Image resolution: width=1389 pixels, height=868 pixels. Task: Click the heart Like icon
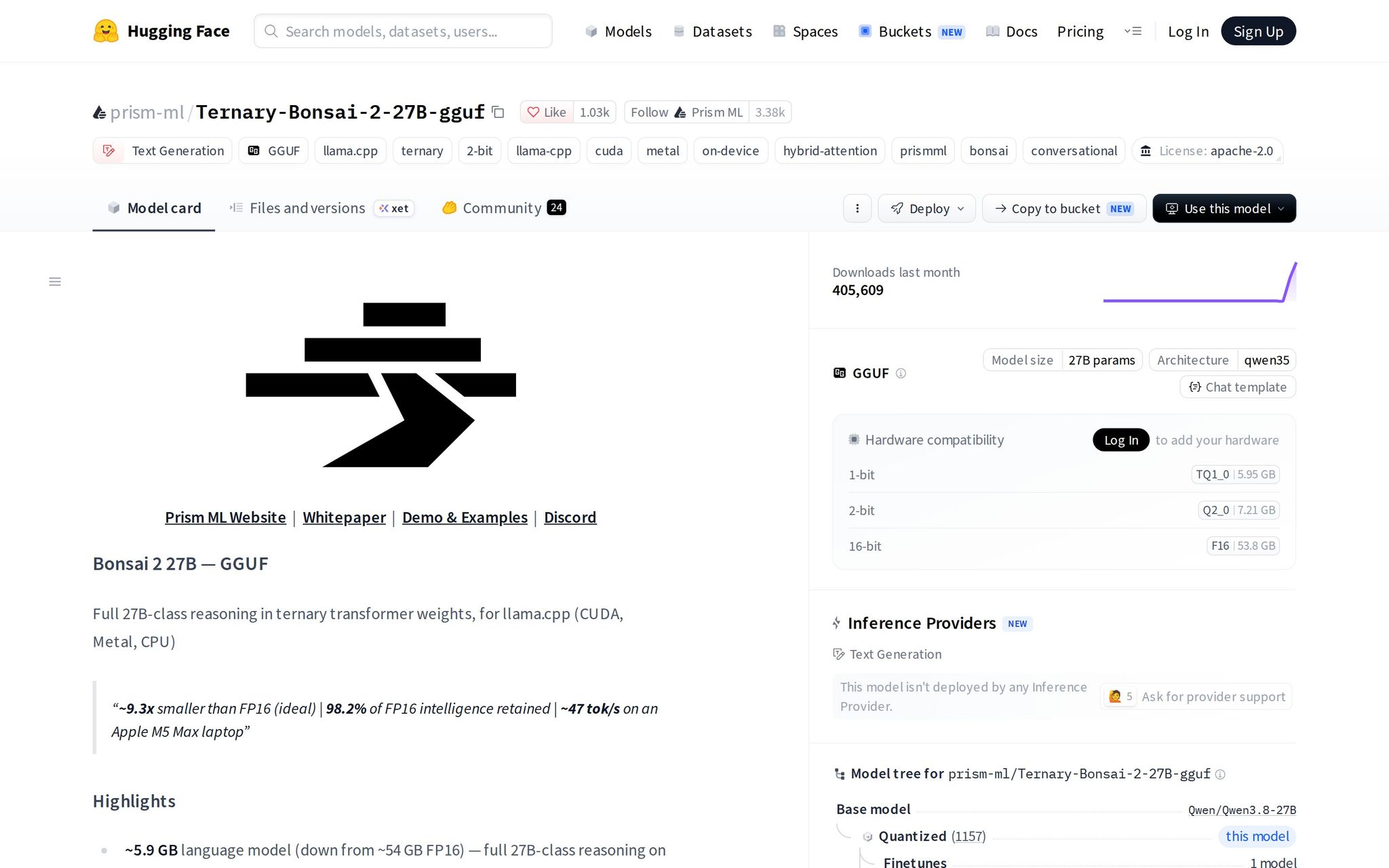tap(533, 112)
